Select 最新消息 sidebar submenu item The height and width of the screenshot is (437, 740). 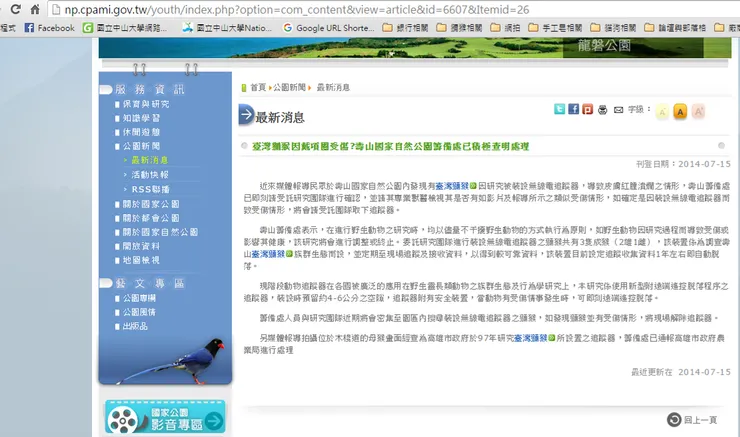[150, 160]
